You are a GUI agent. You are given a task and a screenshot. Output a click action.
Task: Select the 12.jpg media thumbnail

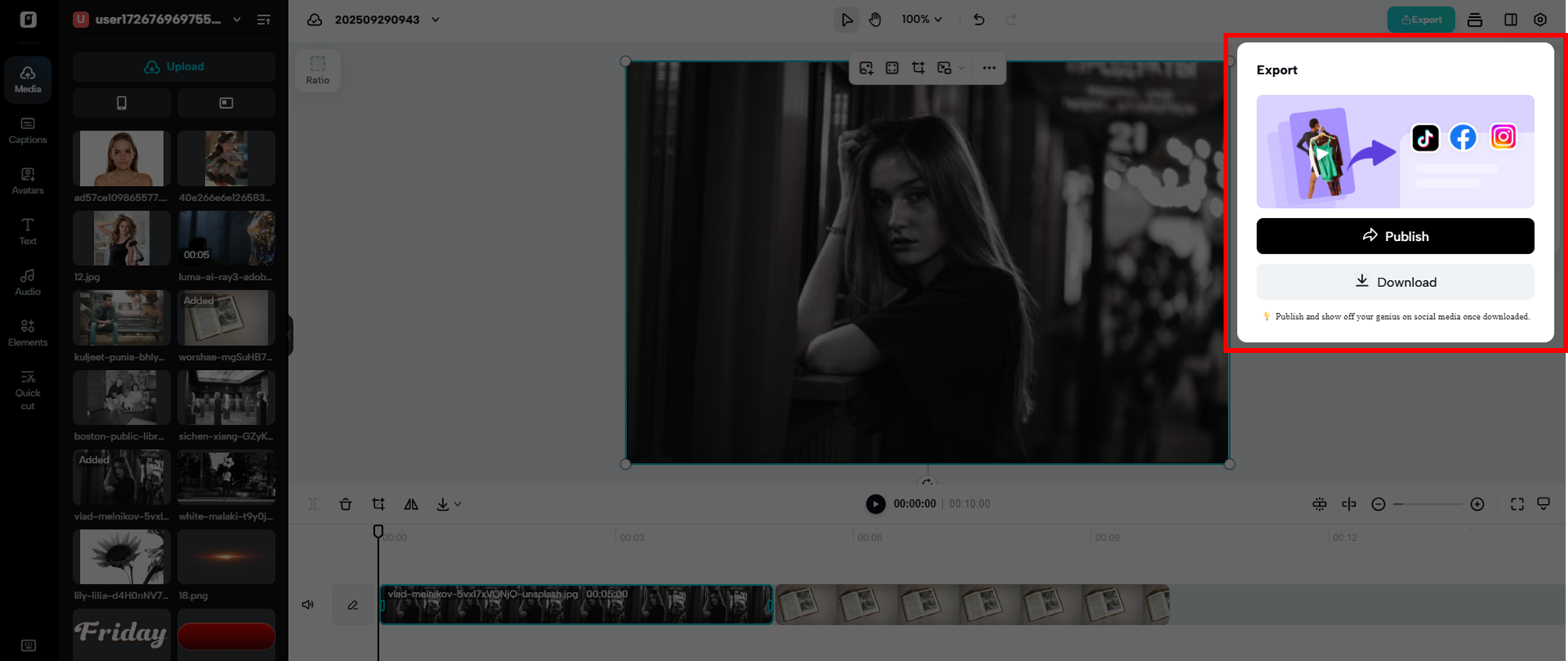[121, 239]
